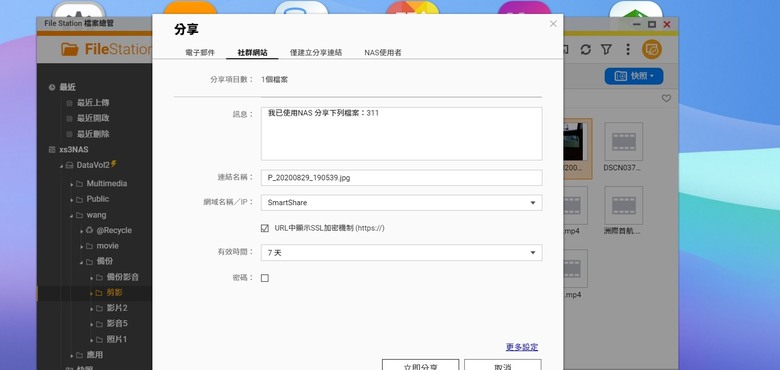This screenshot has height=370, width=780.
Task: Open the 有效時間 7 天 dropdown
Action: pyautogui.click(x=401, y=253)
